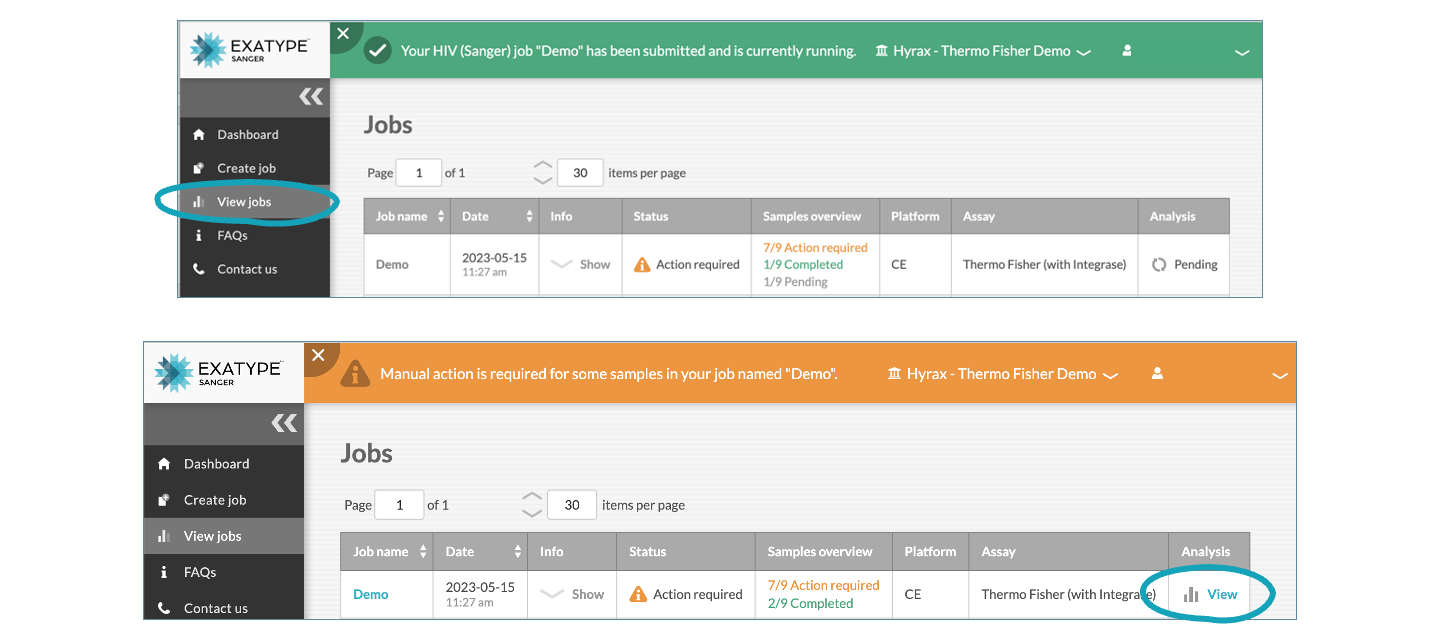Select View jobs in top screenshot sidebar
Image resolution: width=1440 pixels, height=640 pixels.
pos(255,202)
